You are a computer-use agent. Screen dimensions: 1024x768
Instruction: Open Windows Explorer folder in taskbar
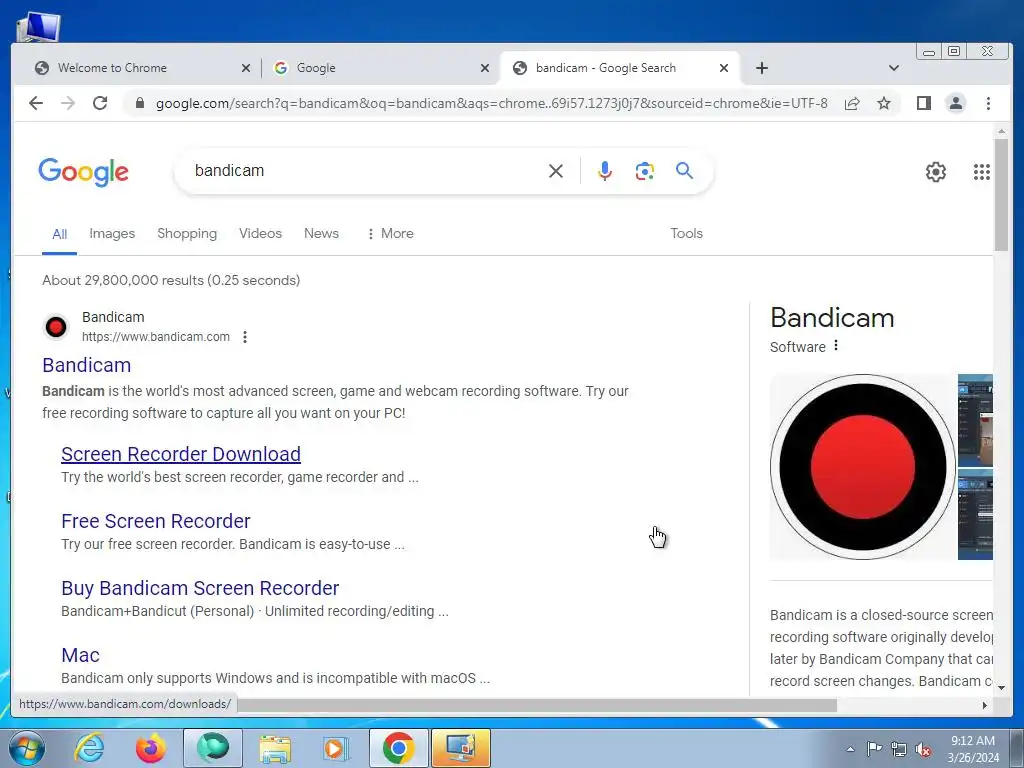click(275, 748)
